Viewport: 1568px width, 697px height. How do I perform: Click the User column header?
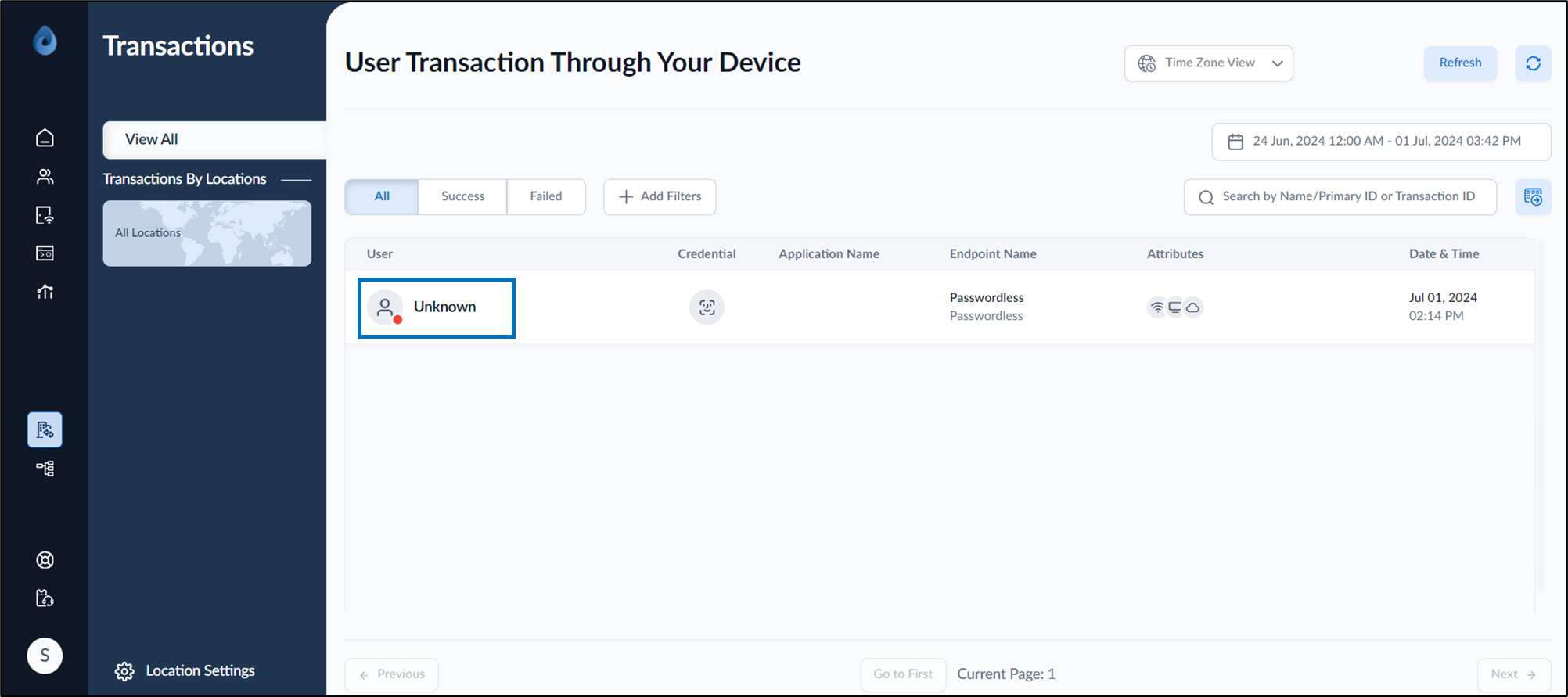point(379,253)
